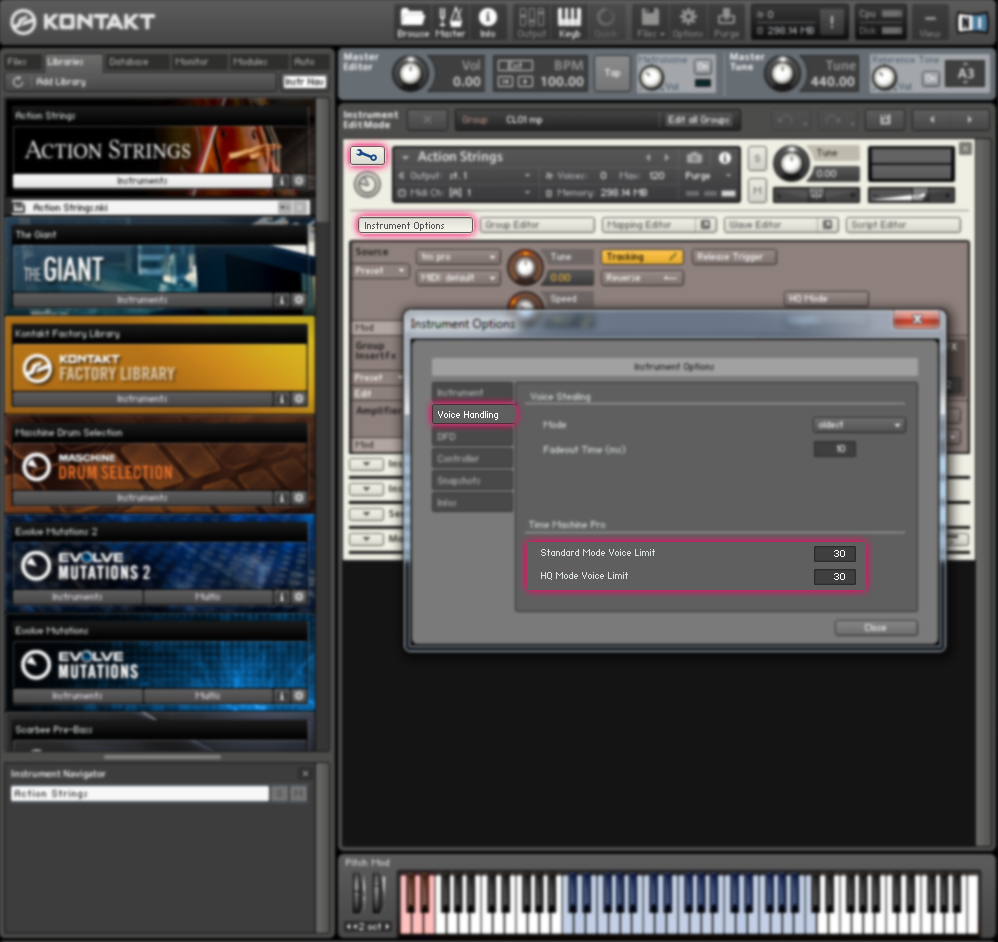Solo the instrument with the S button
This screenshot has height=942, width=998.
757,159
